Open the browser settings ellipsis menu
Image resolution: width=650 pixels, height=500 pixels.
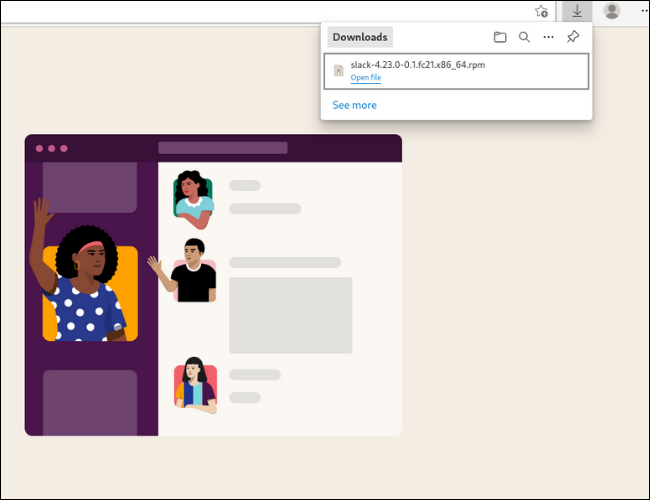click(x=641, y=11)
